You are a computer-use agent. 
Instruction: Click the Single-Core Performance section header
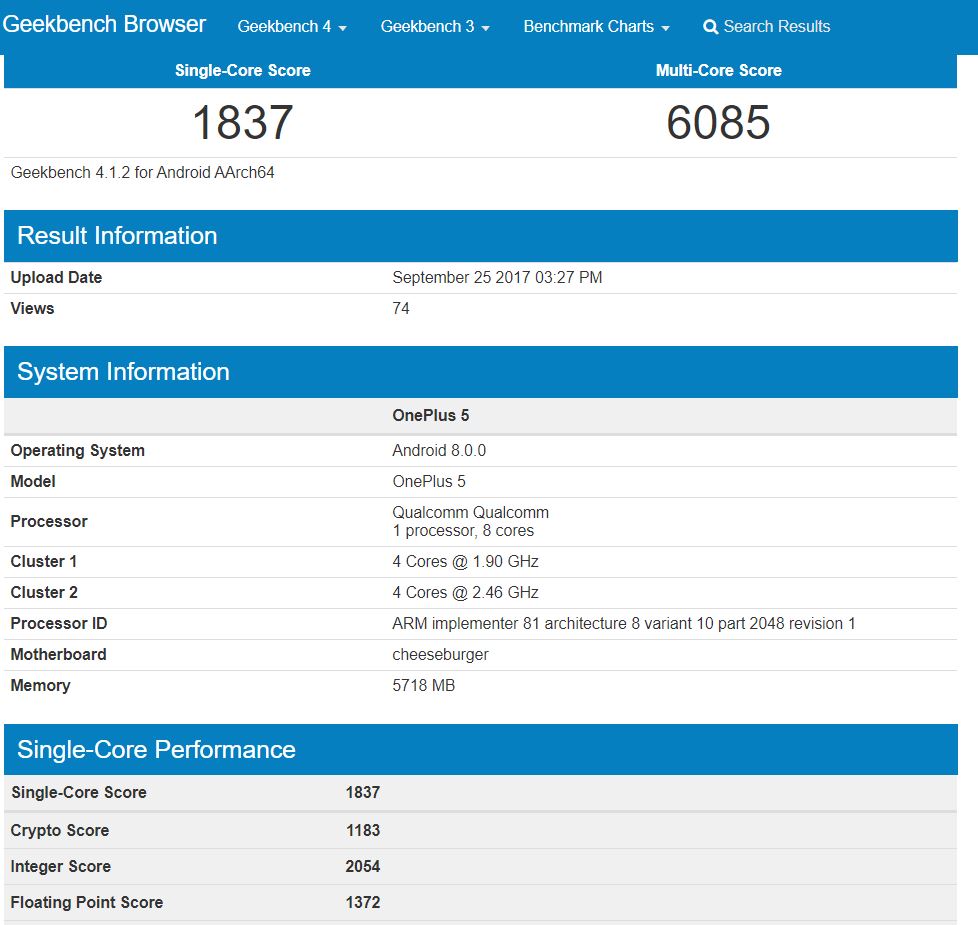click(481, 750)
